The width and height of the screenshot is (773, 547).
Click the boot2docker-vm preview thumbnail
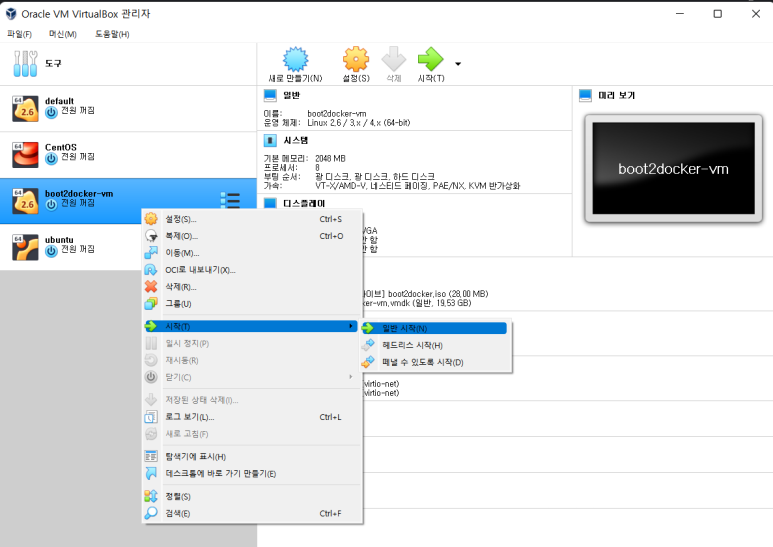(x=673, y=169)
